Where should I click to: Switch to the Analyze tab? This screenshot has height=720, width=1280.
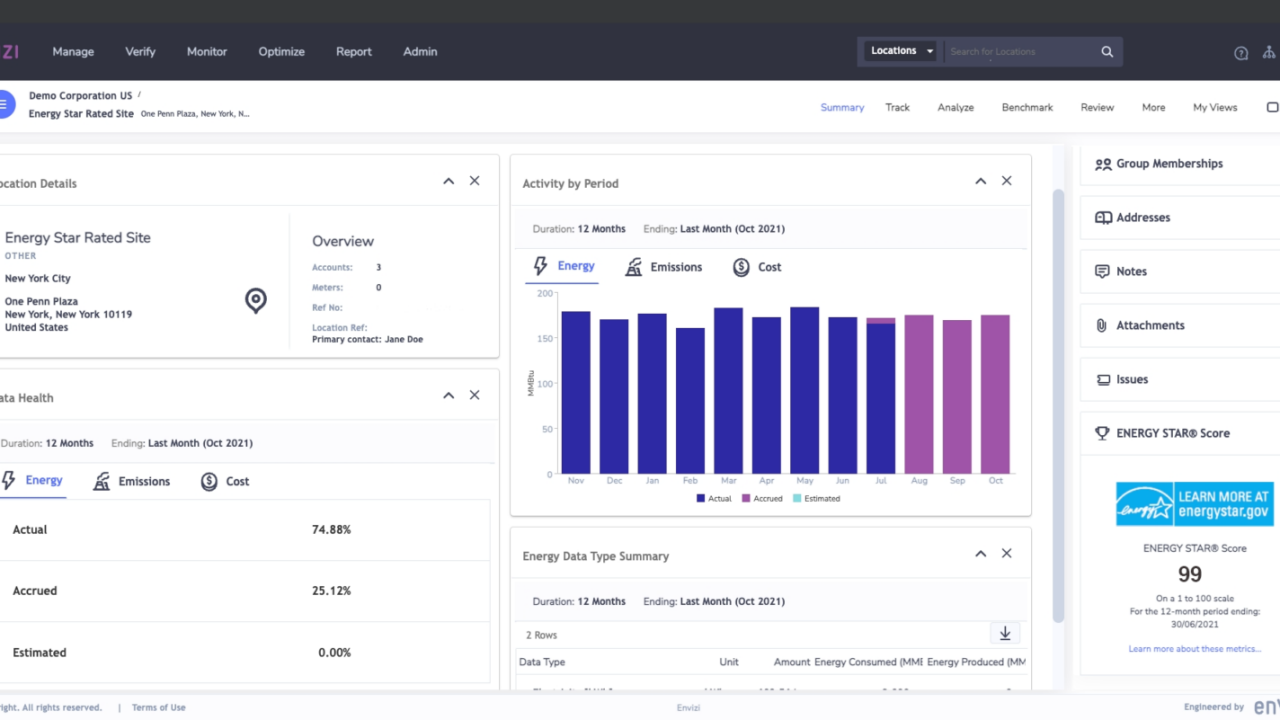956,107
